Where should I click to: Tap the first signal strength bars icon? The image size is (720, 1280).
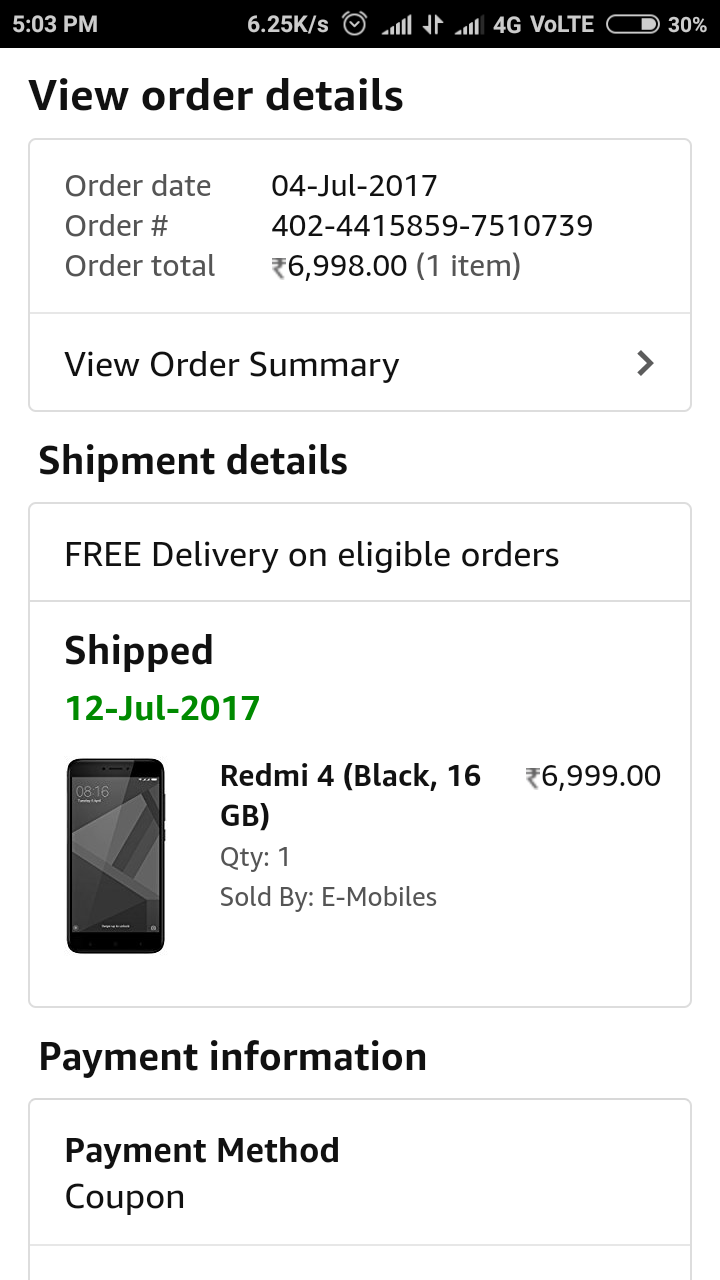tap(397, 24)
